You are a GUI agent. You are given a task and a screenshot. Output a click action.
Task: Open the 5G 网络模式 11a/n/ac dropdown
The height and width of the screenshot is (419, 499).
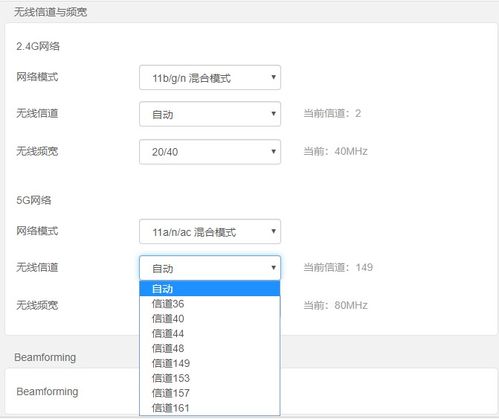pos(210,231)
